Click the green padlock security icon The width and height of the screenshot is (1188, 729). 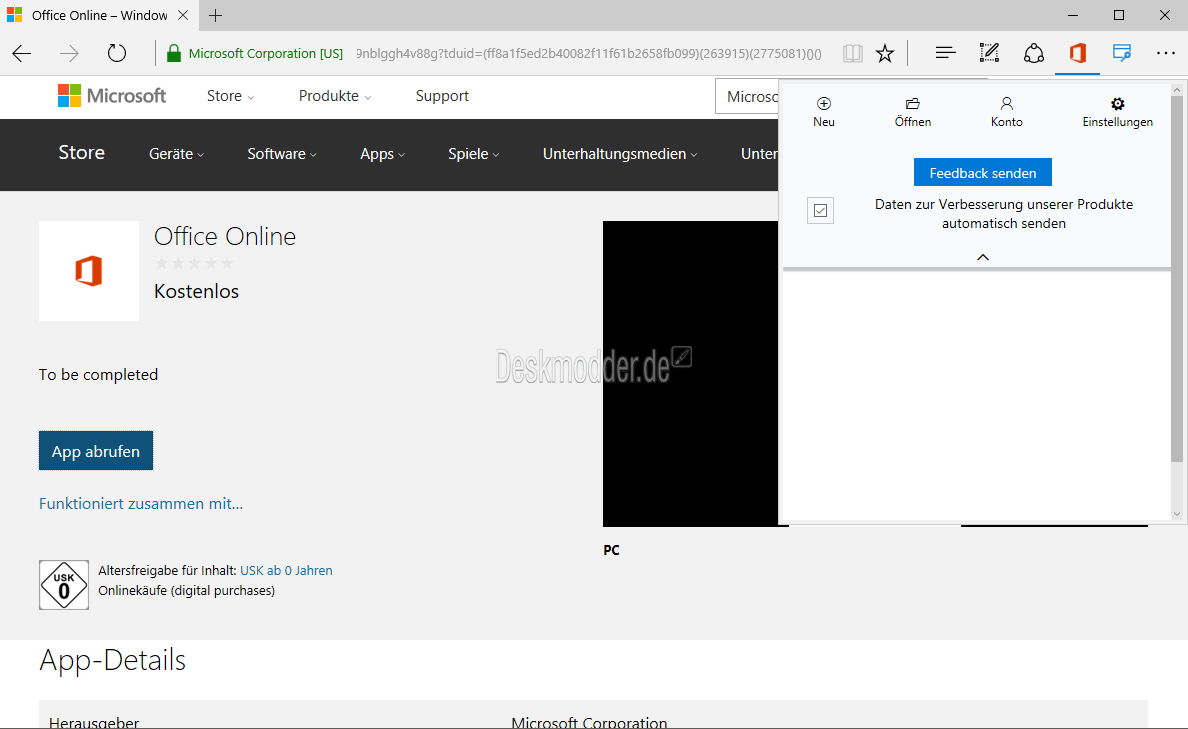(174, 53)
